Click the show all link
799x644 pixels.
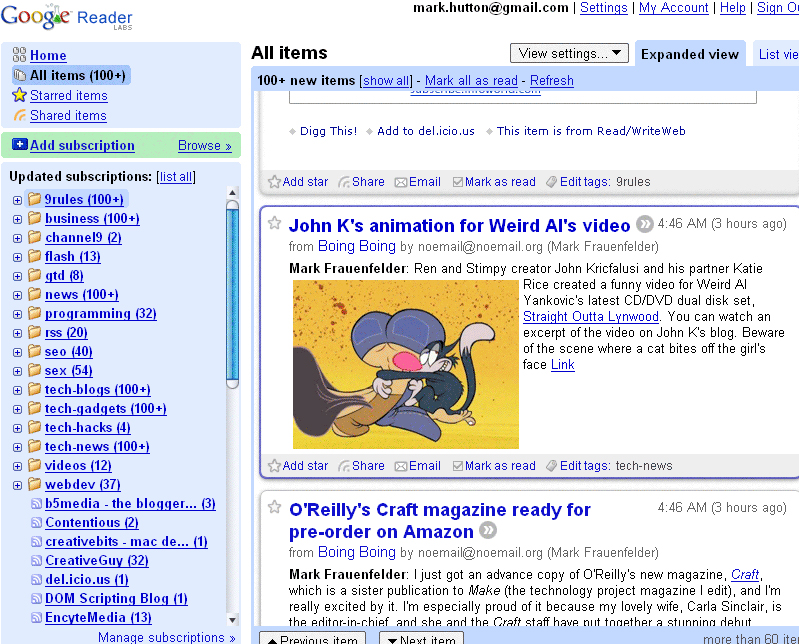[386, 80]
